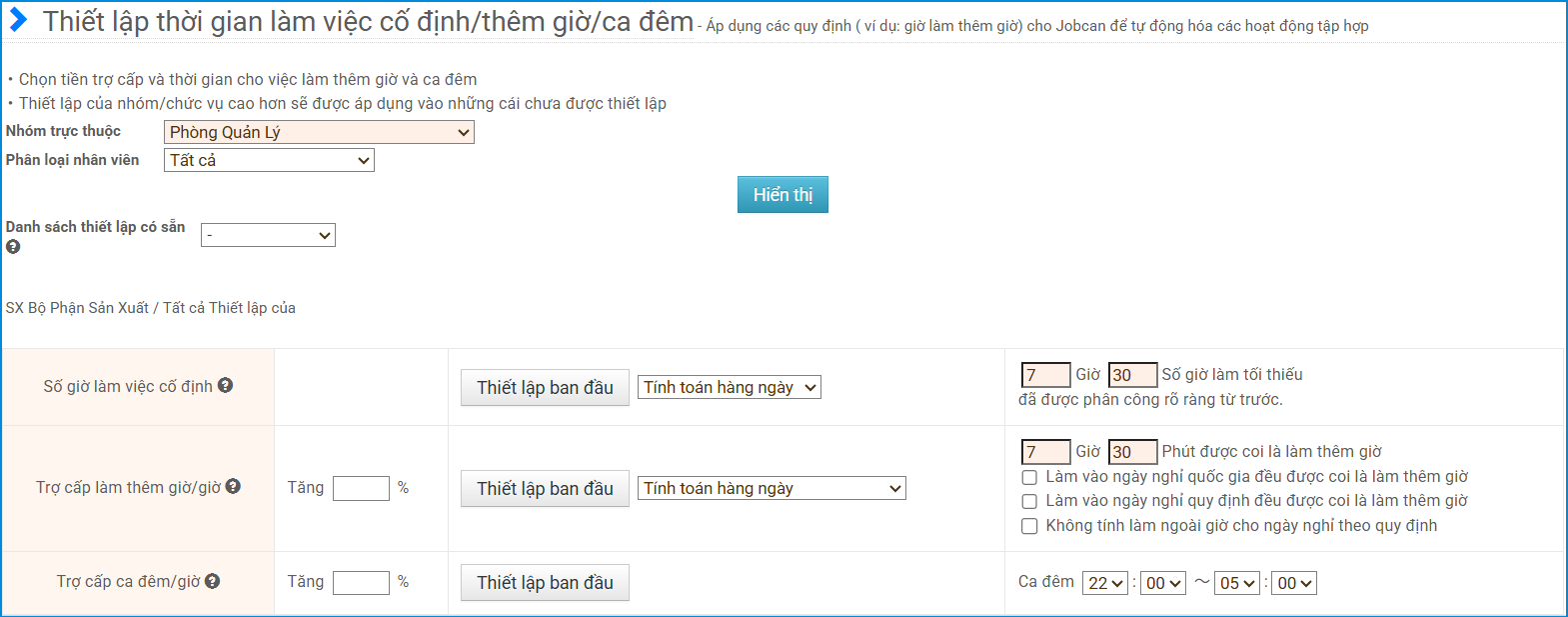1568x617 pixels.
Task: Click help icon under Danh sách thiết lập có sẵn
Action: (x=13, y=246)
